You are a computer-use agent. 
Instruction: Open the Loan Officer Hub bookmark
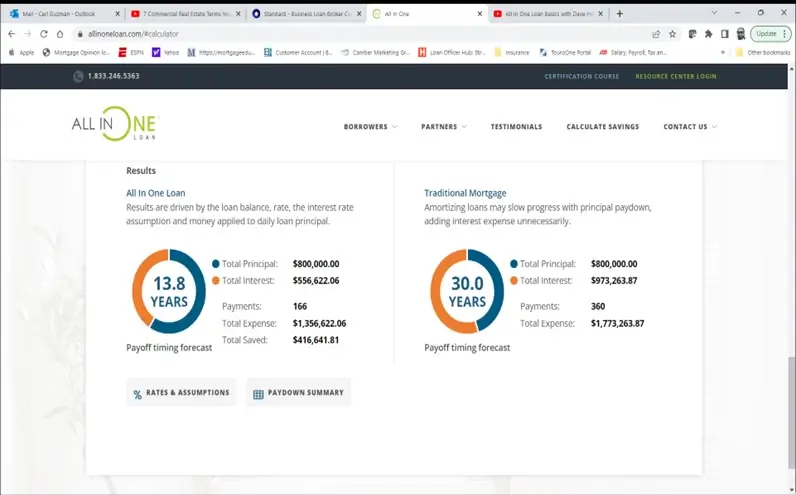(x=452, y=52)
